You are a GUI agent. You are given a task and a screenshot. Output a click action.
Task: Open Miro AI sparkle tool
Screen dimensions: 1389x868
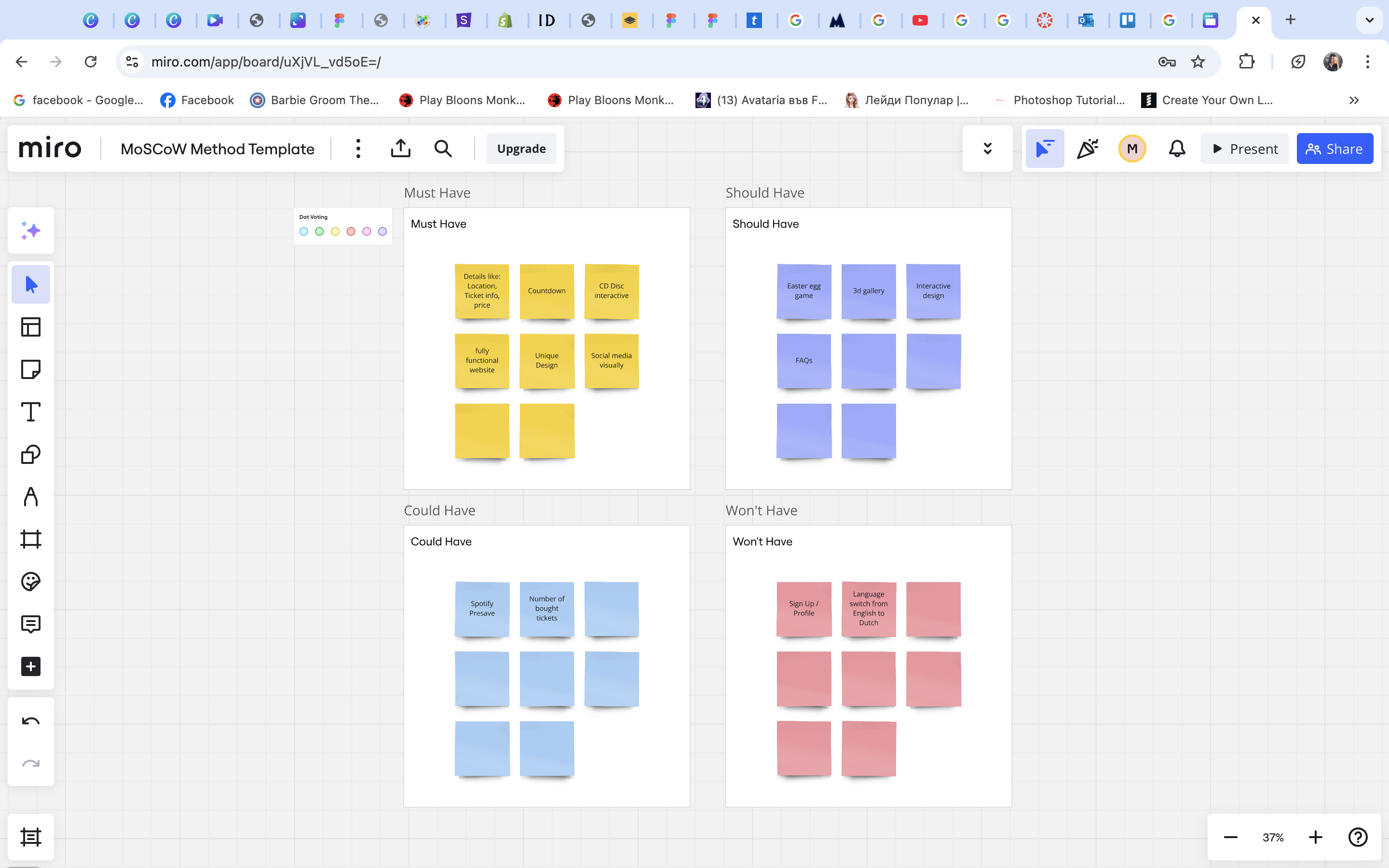click(30, 231)
